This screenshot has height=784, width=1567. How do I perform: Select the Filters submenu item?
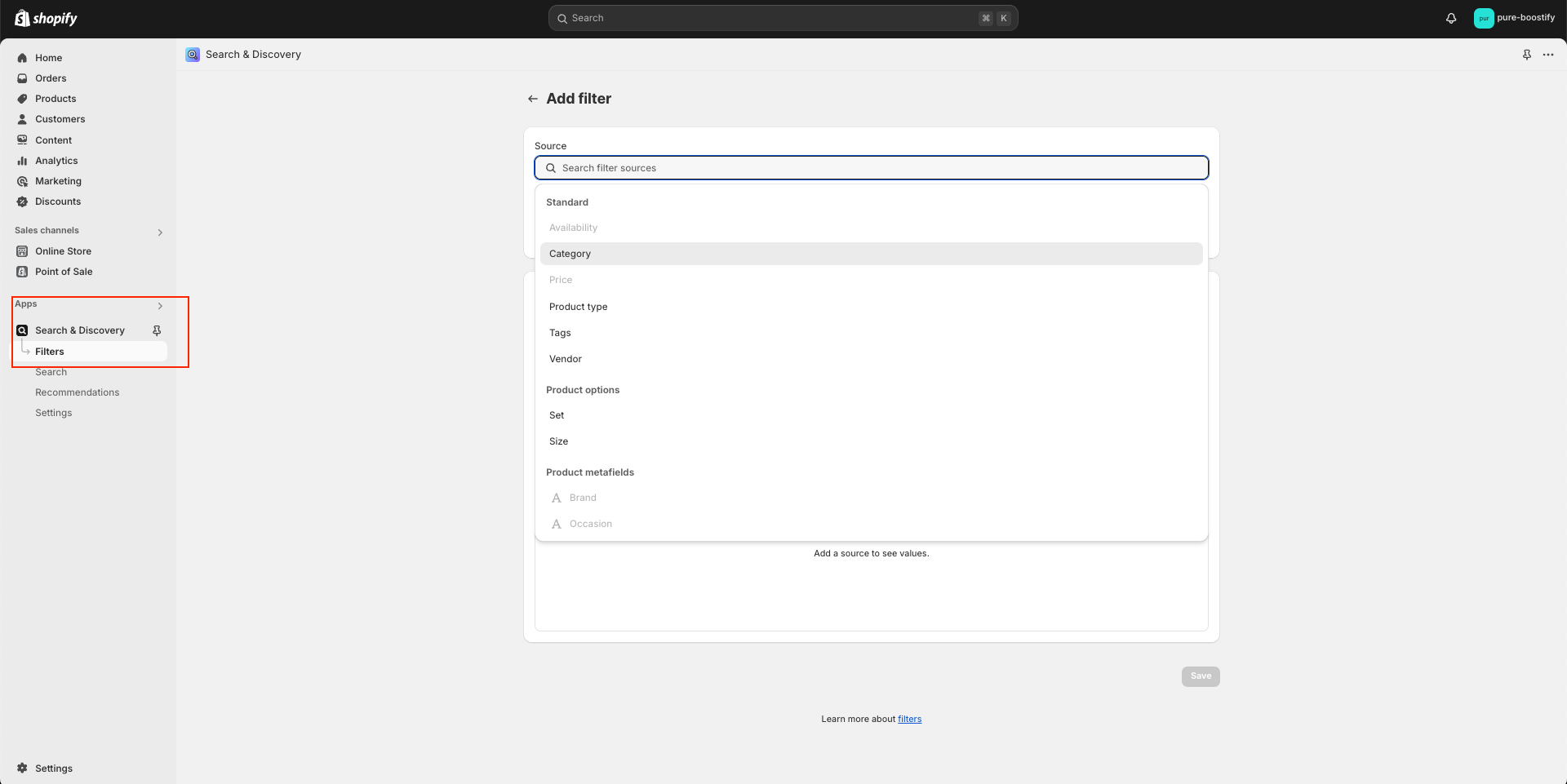(50, 351)
